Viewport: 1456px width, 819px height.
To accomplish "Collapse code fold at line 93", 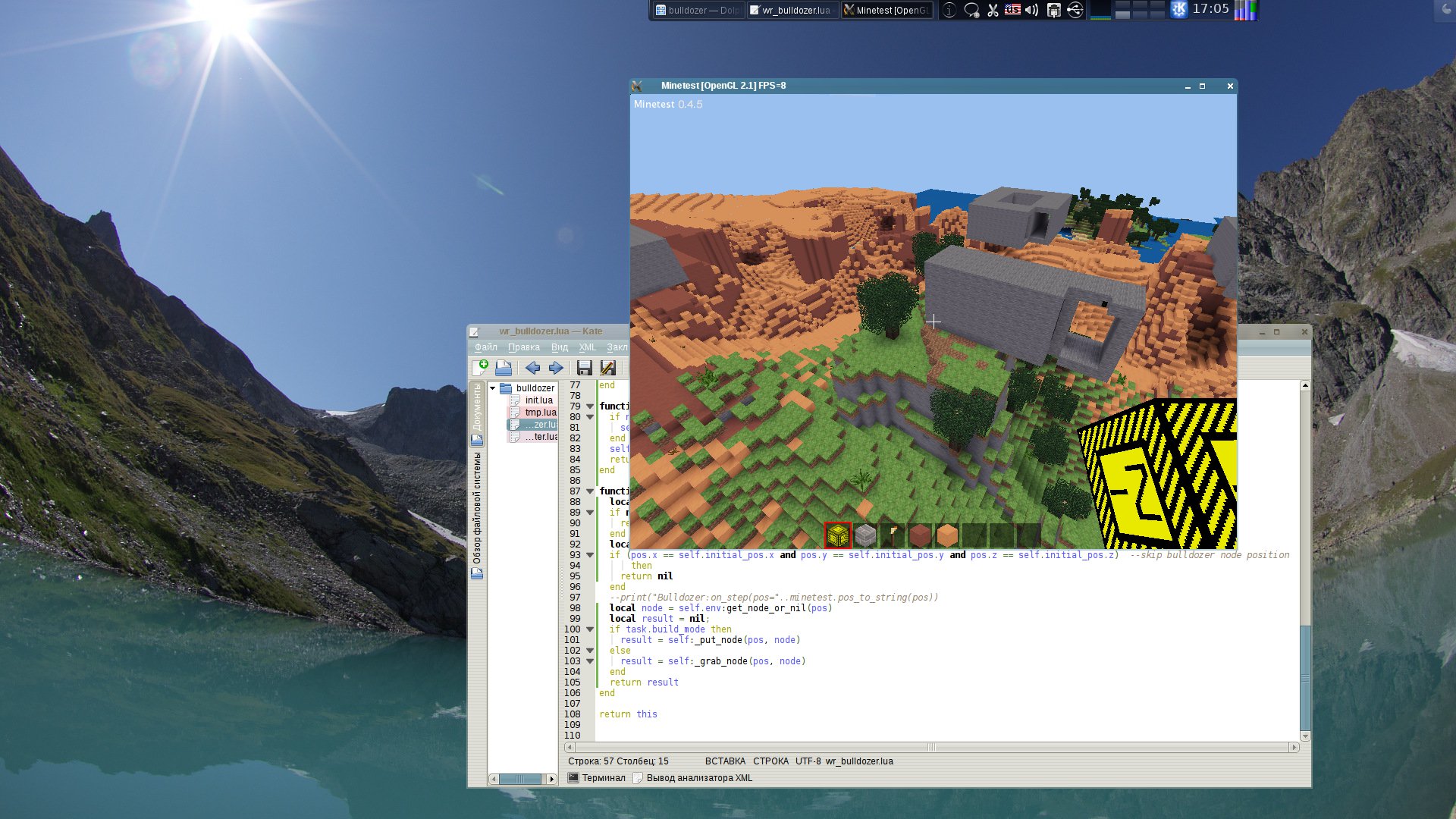I will [590, 555].
